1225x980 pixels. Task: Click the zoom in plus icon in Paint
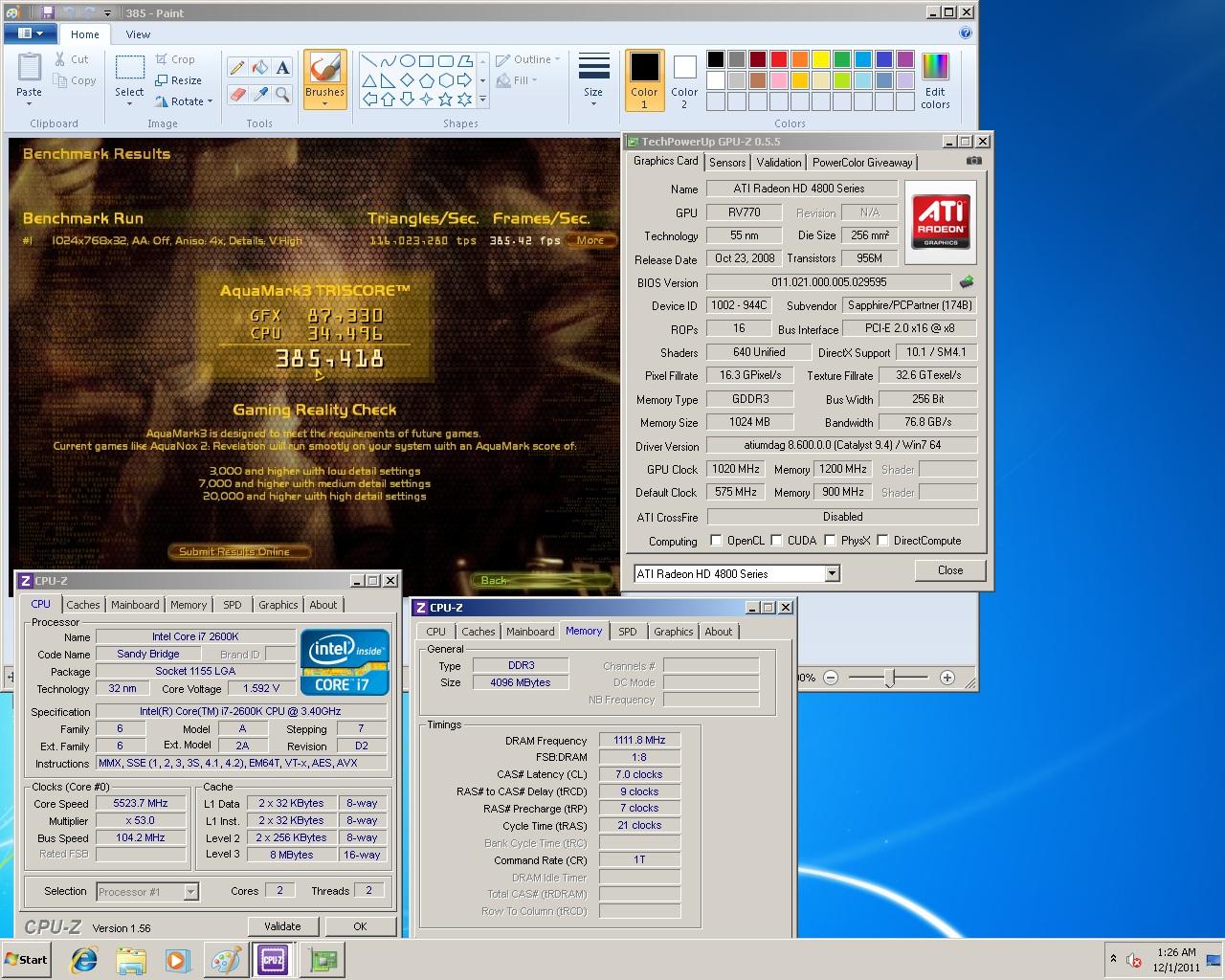pos(947,678)
